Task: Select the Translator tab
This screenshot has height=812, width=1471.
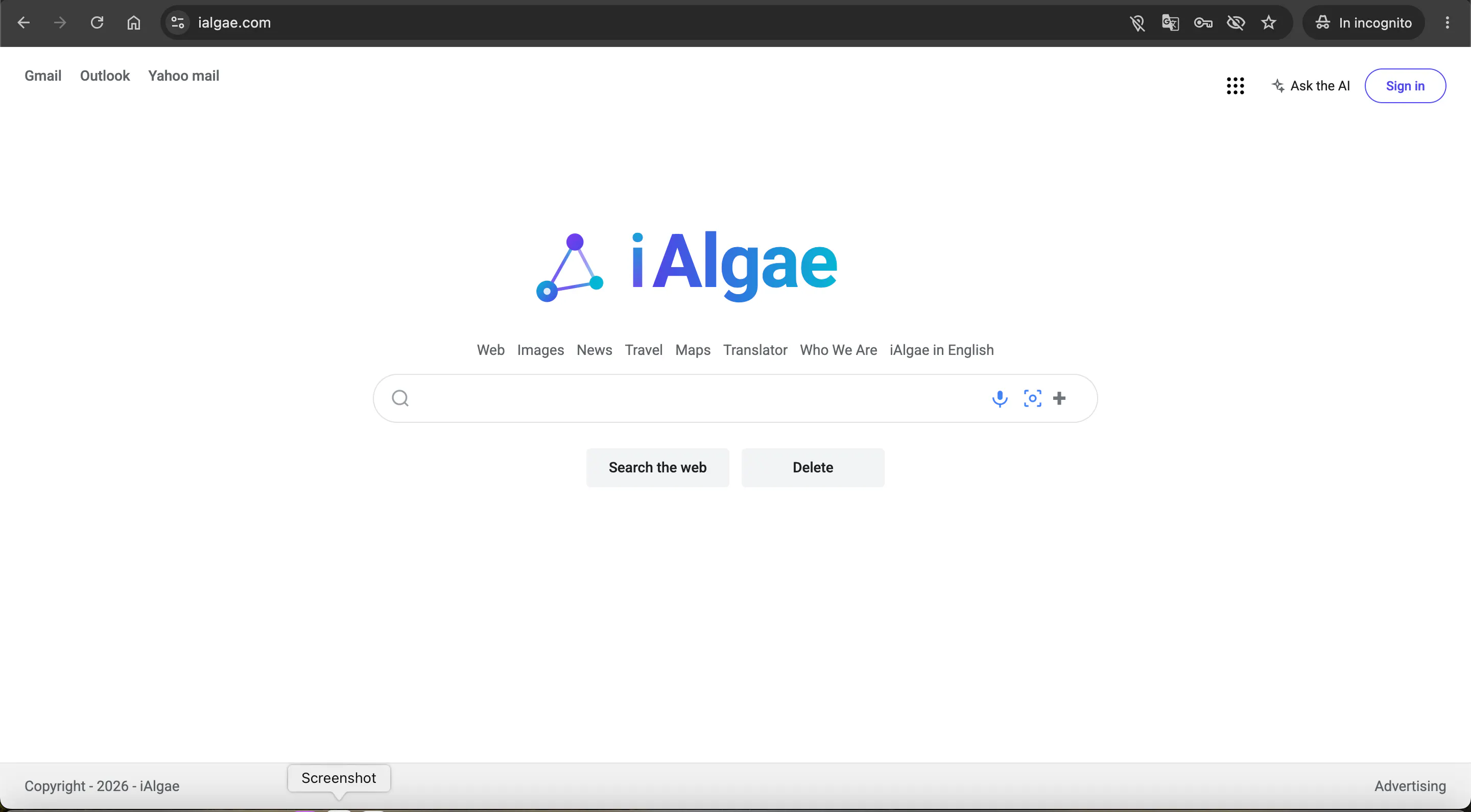Action: coord(755,350)
